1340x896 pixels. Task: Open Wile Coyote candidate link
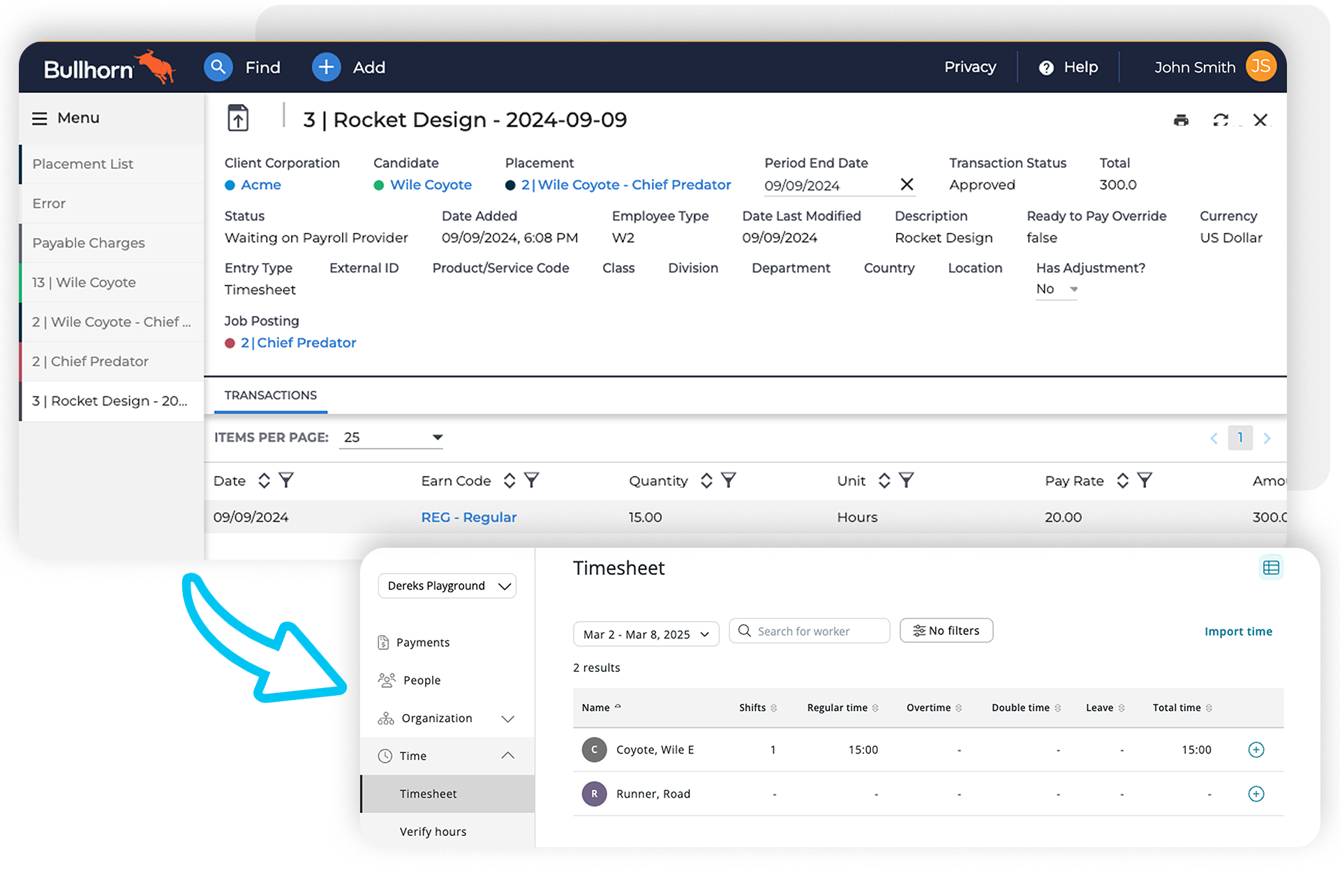pyautogui.click(x=431, y=185)
